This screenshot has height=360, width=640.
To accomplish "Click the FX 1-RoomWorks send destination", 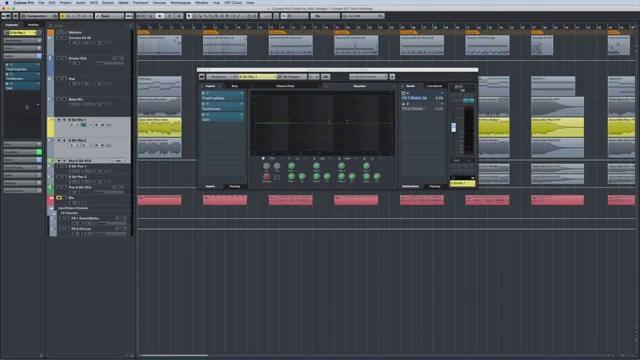I will [415, 98].
